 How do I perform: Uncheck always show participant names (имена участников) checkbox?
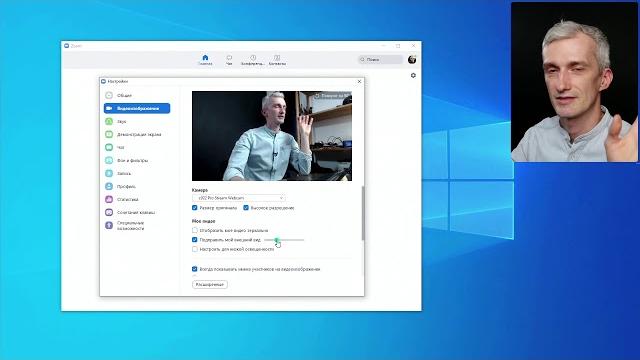tap(195, 269)
